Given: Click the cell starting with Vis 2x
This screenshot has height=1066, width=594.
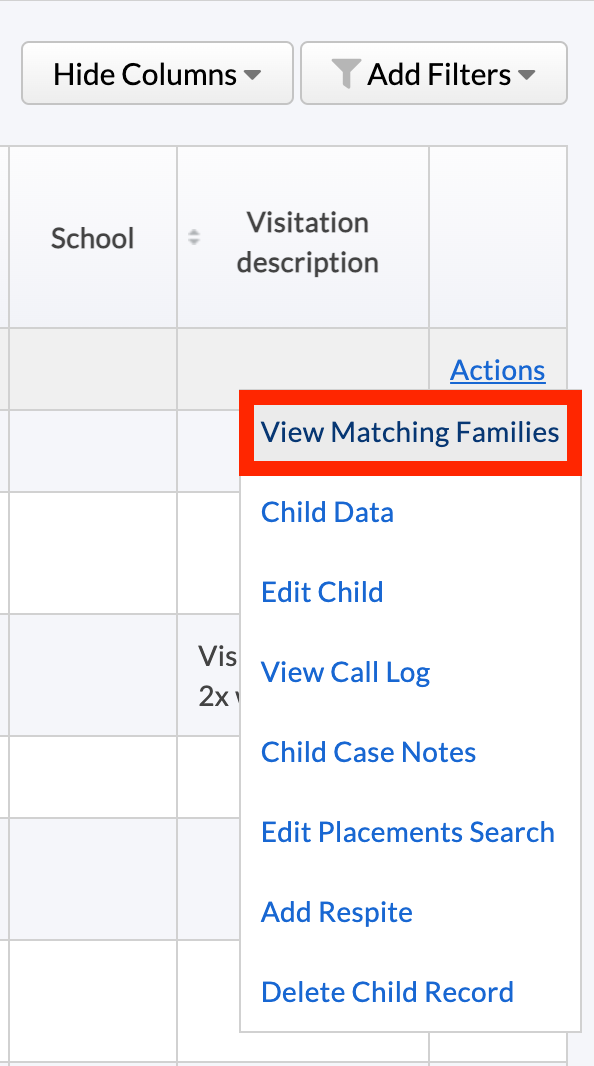Looking at the screenshot, I should tap(218, 674).
